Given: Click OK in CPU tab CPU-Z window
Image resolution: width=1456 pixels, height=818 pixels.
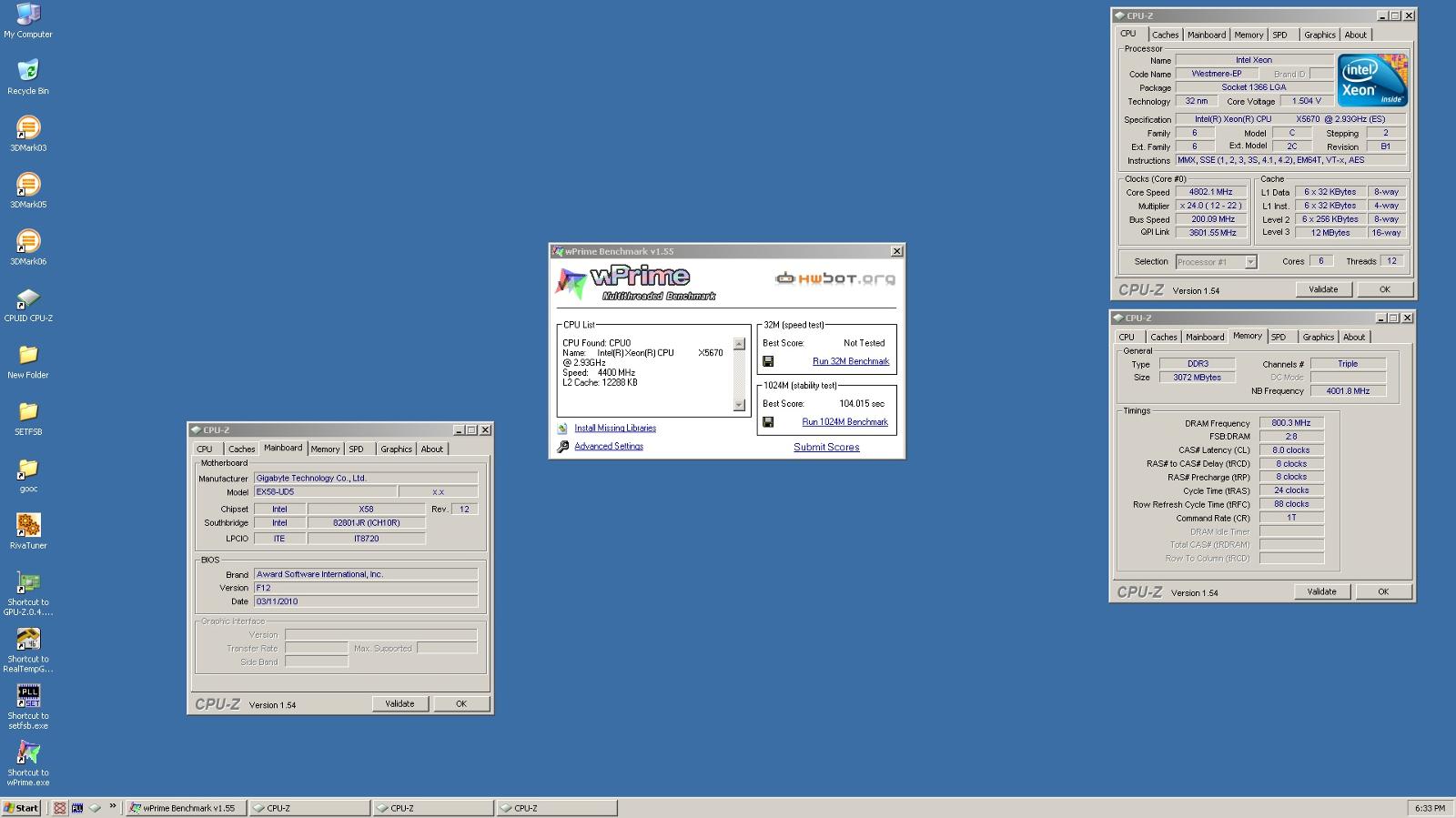Looking at the screenshot, I should (x=1384, y=289).
